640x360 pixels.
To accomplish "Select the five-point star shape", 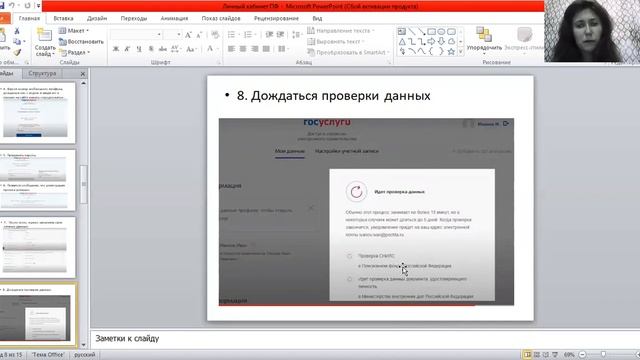I will 451,52.
